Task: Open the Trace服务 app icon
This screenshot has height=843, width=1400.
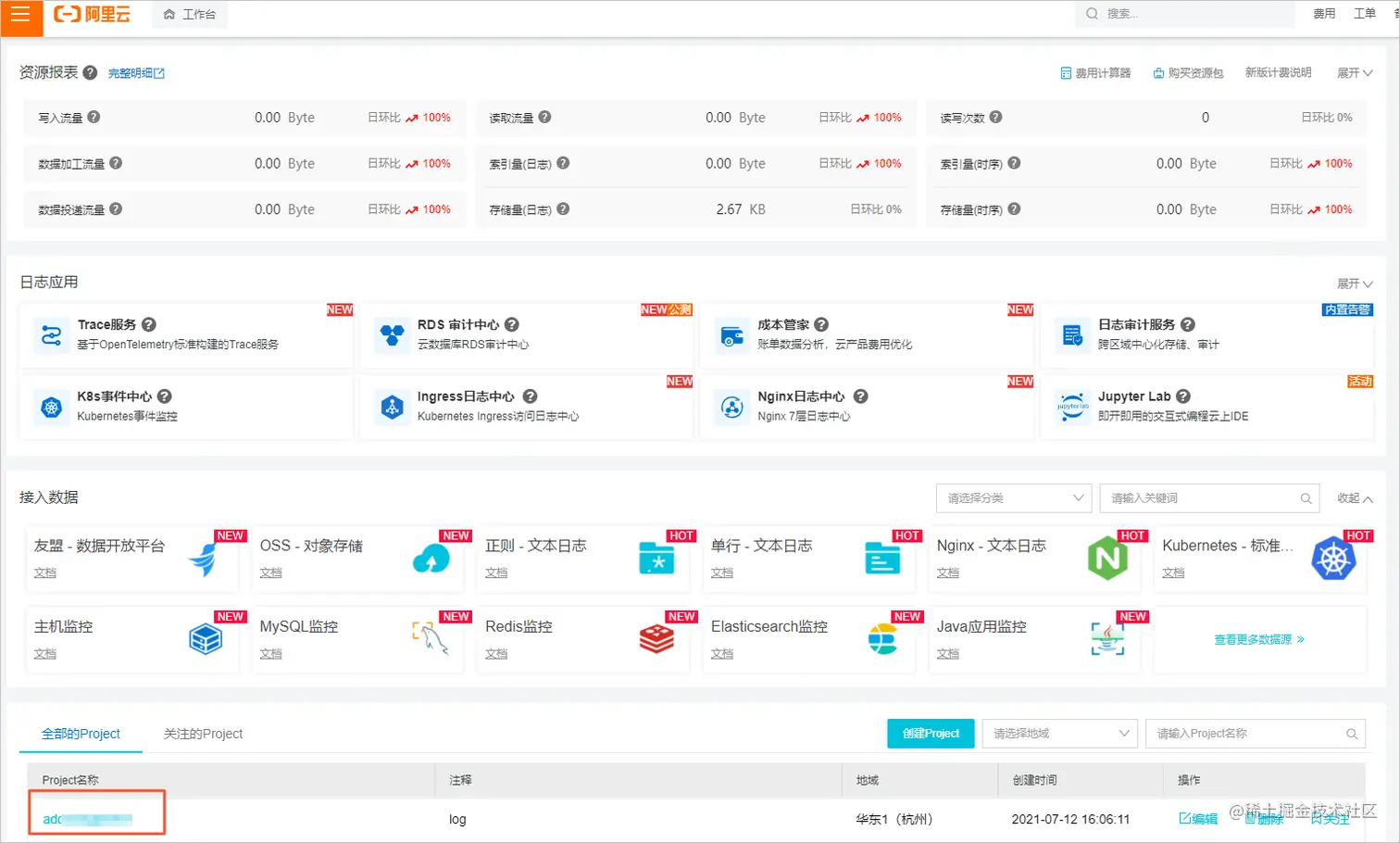Action: click(x=52, y=334)
